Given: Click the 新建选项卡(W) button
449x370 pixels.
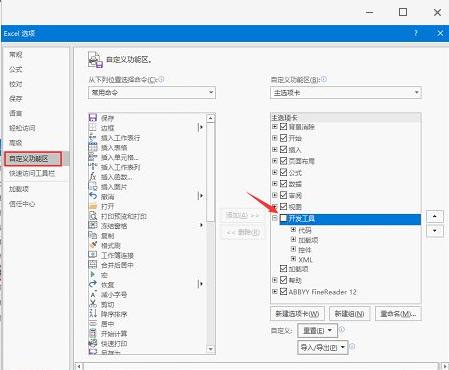Looking at the screenshot, I should 297,314.
